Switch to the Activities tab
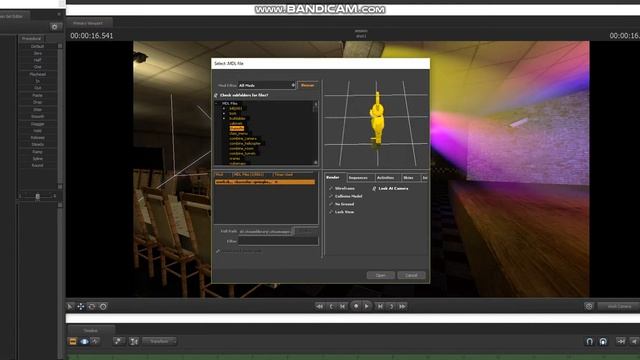This screenshot has height=360, width=640. point(386,178)
